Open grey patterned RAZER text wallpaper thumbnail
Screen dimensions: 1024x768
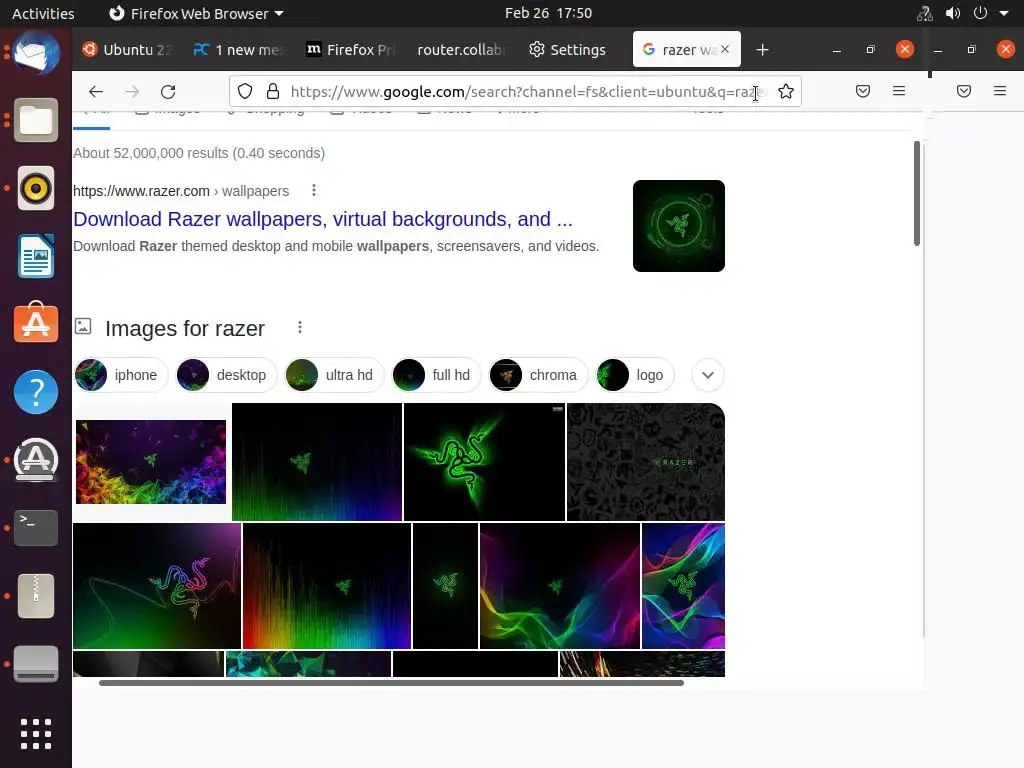tap(646, 462)
